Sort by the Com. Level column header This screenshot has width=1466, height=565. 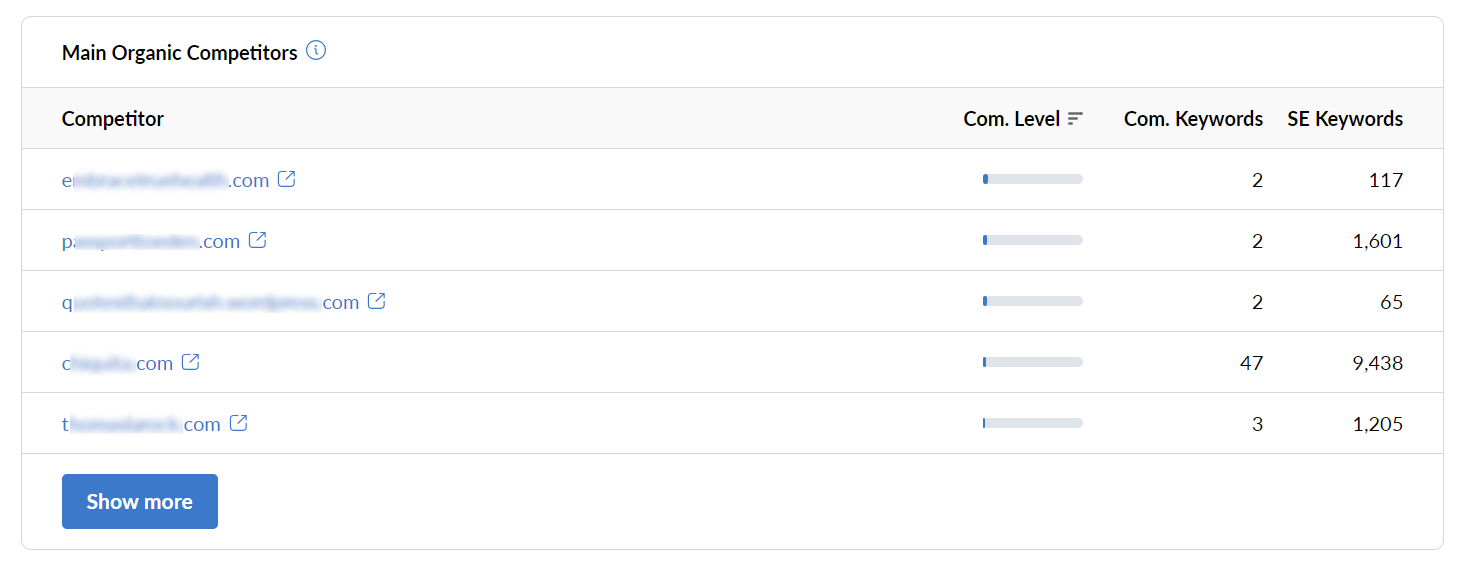[1011, 119]
